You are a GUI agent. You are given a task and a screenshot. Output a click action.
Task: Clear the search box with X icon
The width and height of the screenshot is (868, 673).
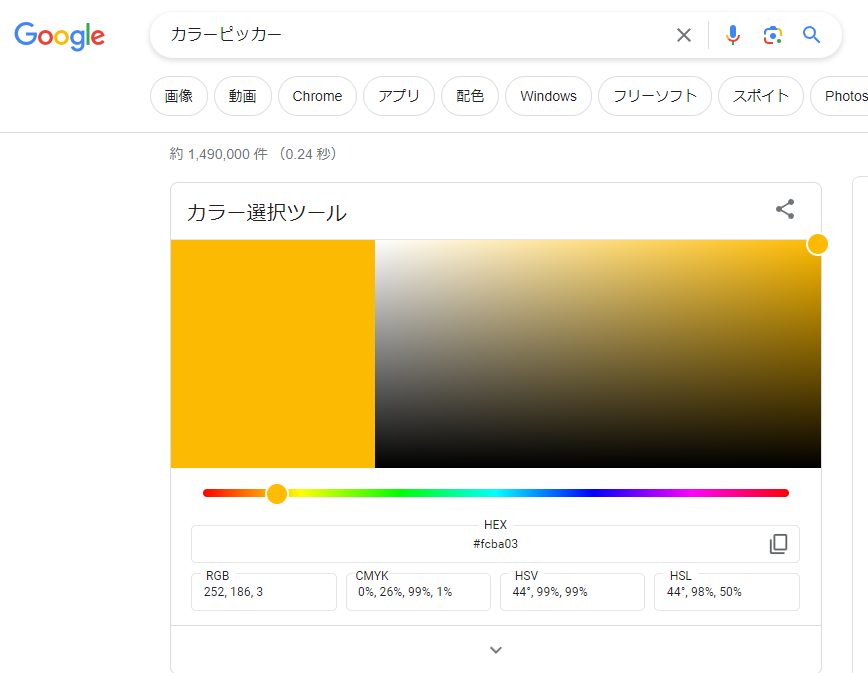[x=684, y=35]
